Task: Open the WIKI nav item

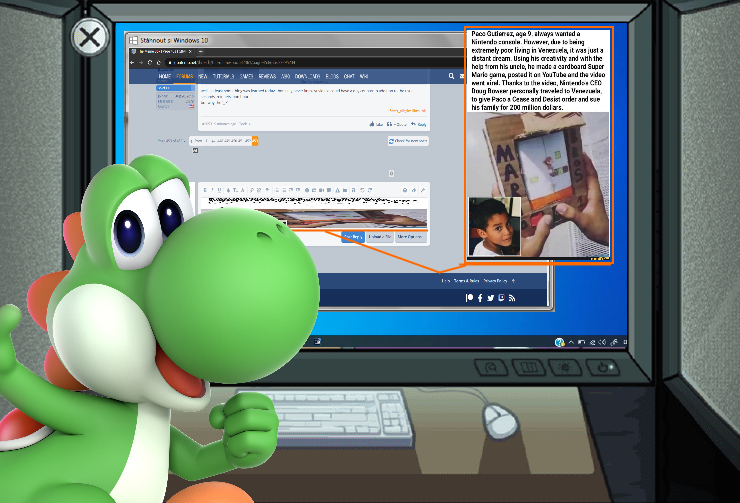Action: coord(363,76)
